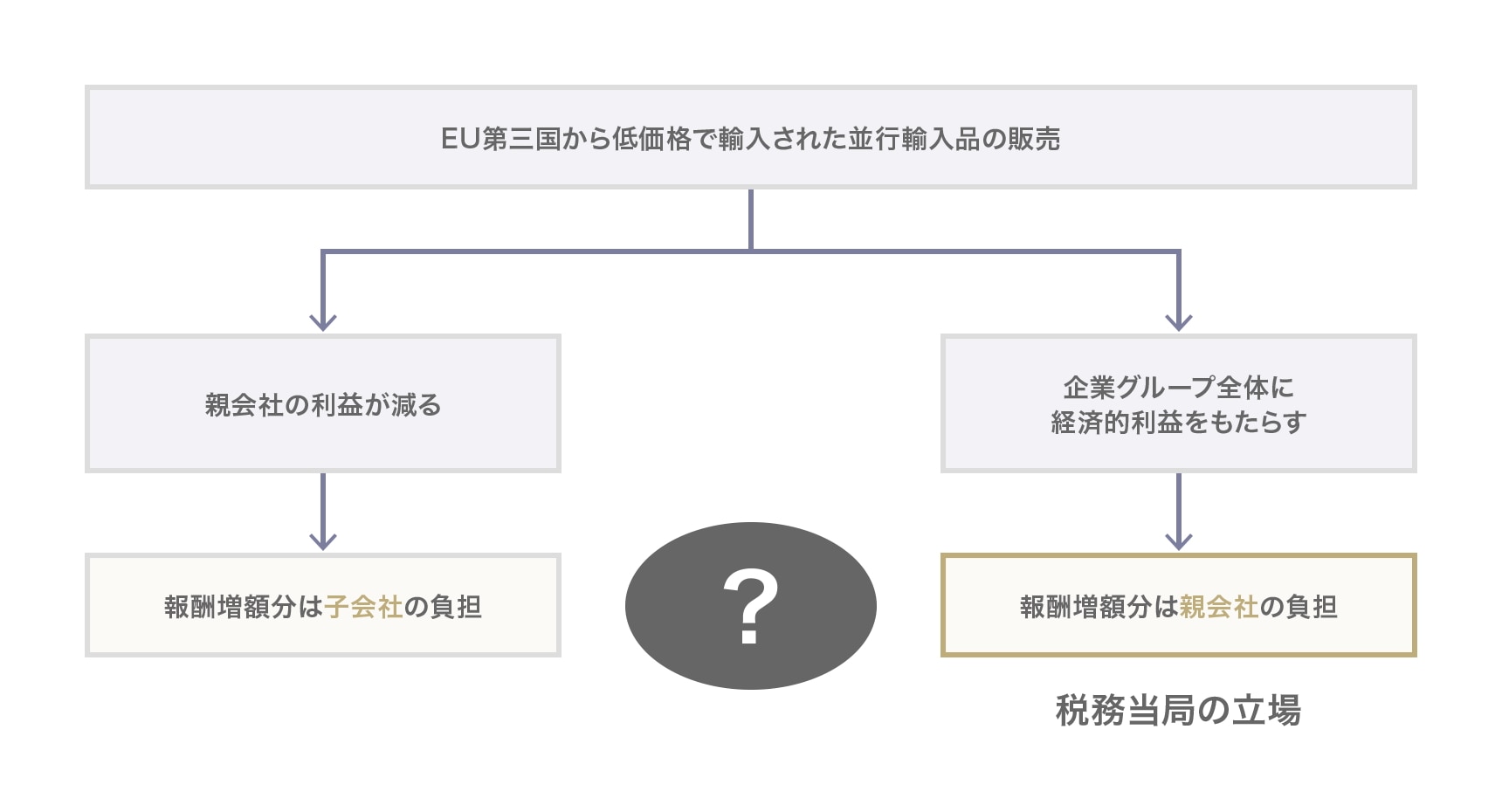This screenshot has width=1502, height=812.
Task: Click the word 販売 in top box
Action: tap(1035, 139)
